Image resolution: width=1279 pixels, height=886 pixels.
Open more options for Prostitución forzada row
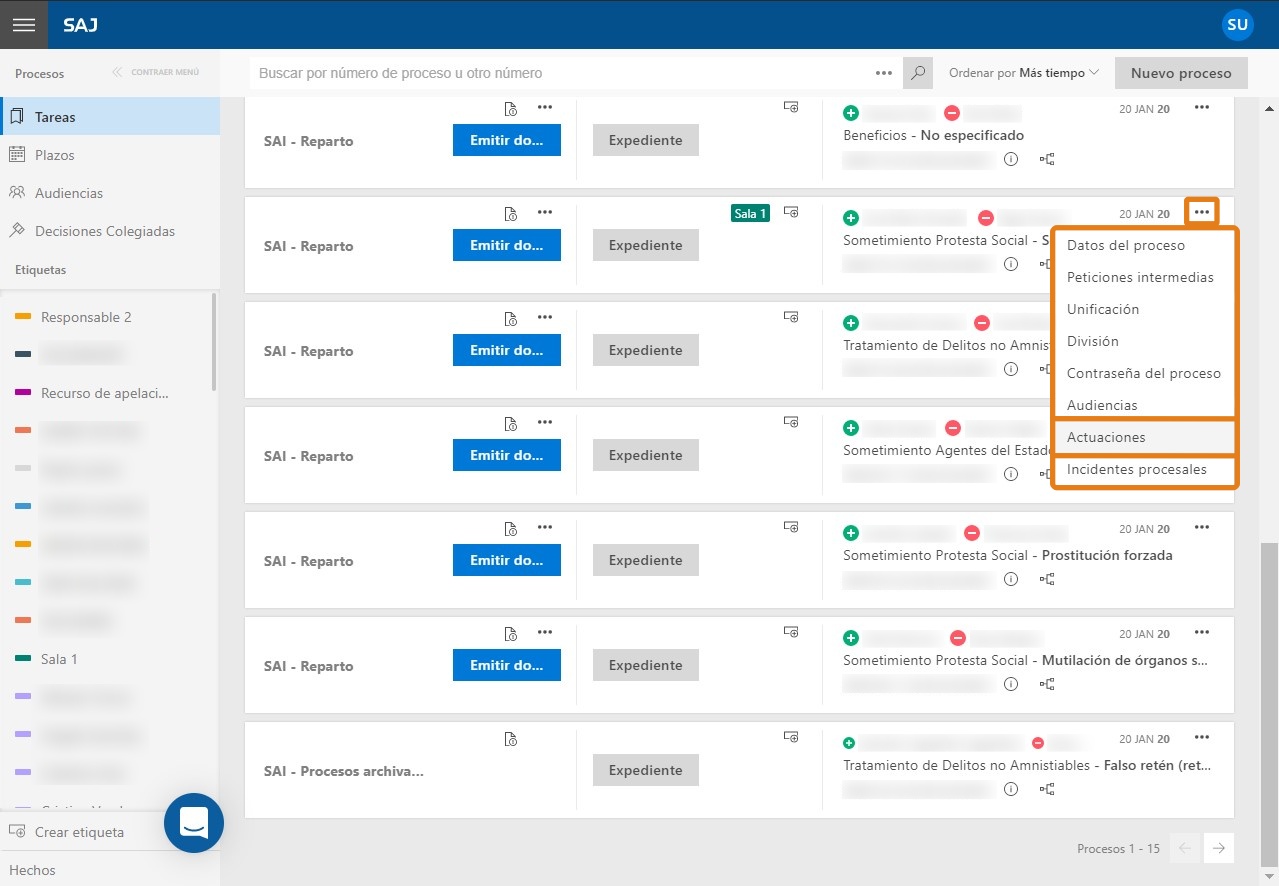1202,527
